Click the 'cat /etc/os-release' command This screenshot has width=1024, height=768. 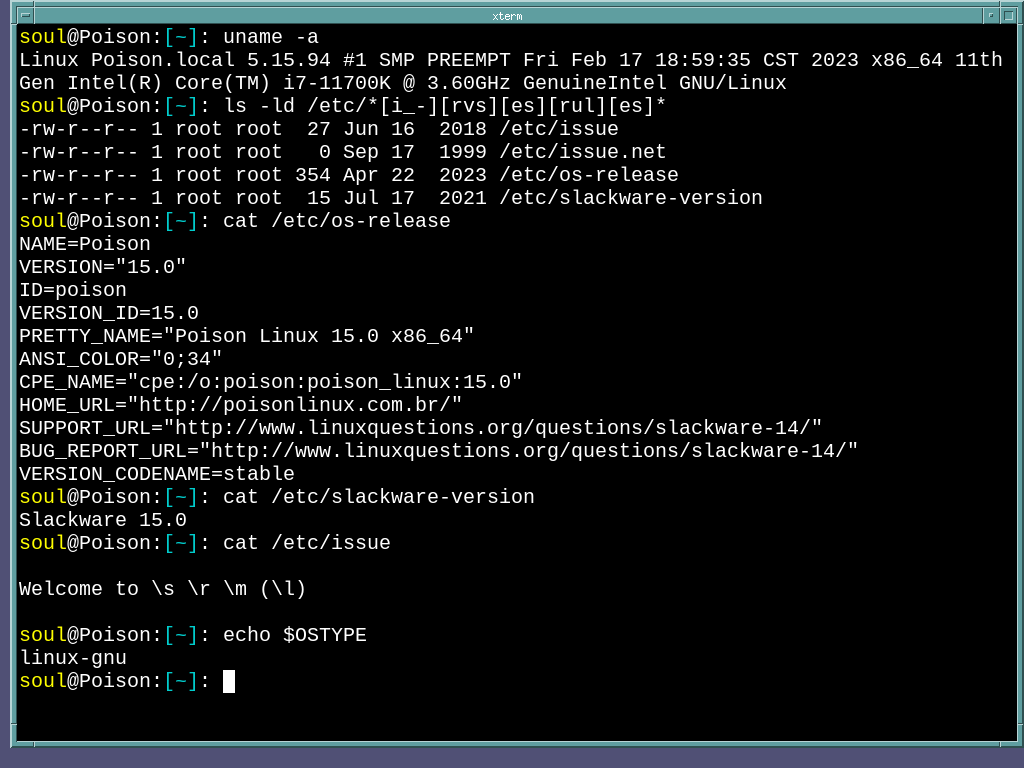click(336, 221)
